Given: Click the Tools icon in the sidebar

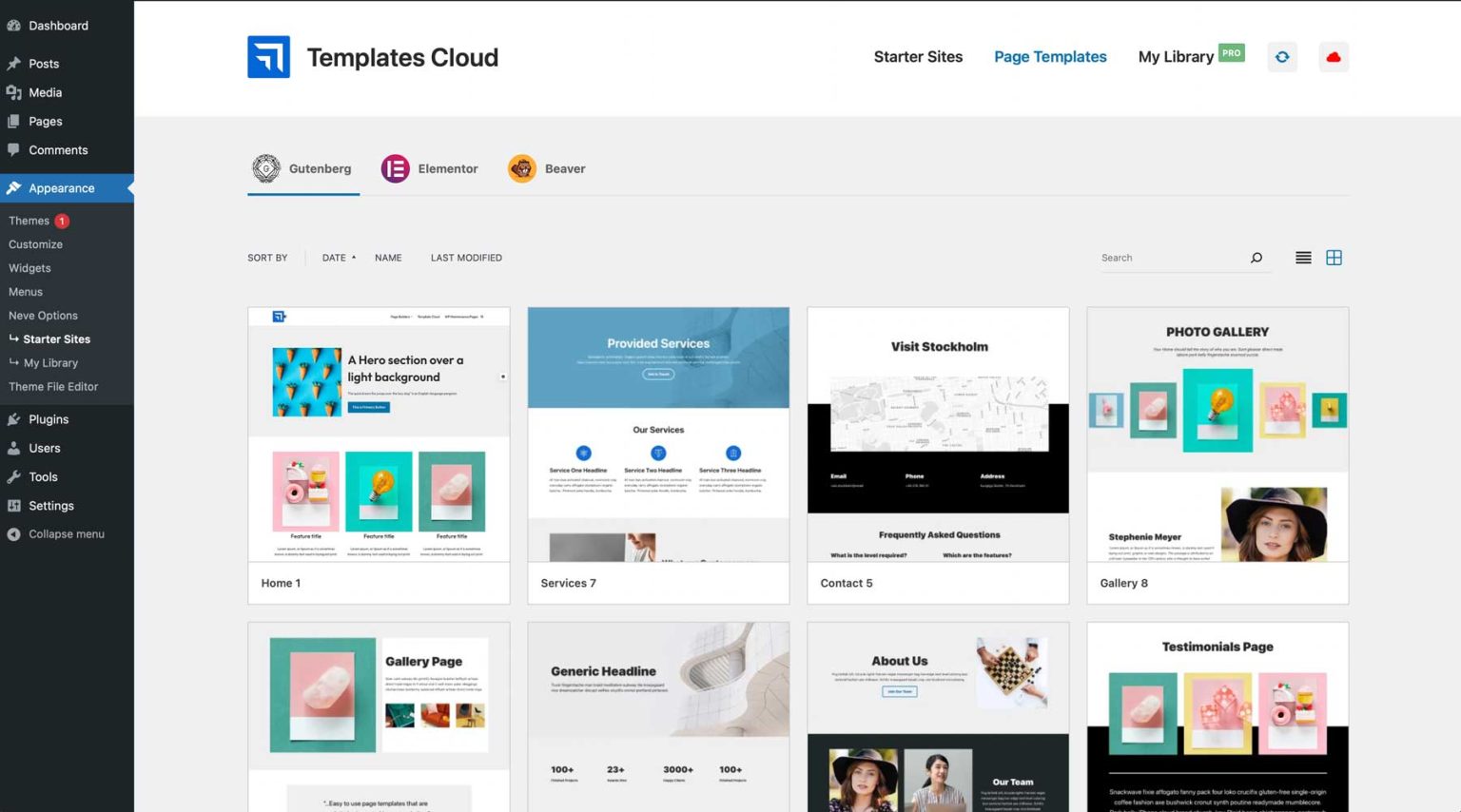Looking at the screenshot, I should coord(16,476).
